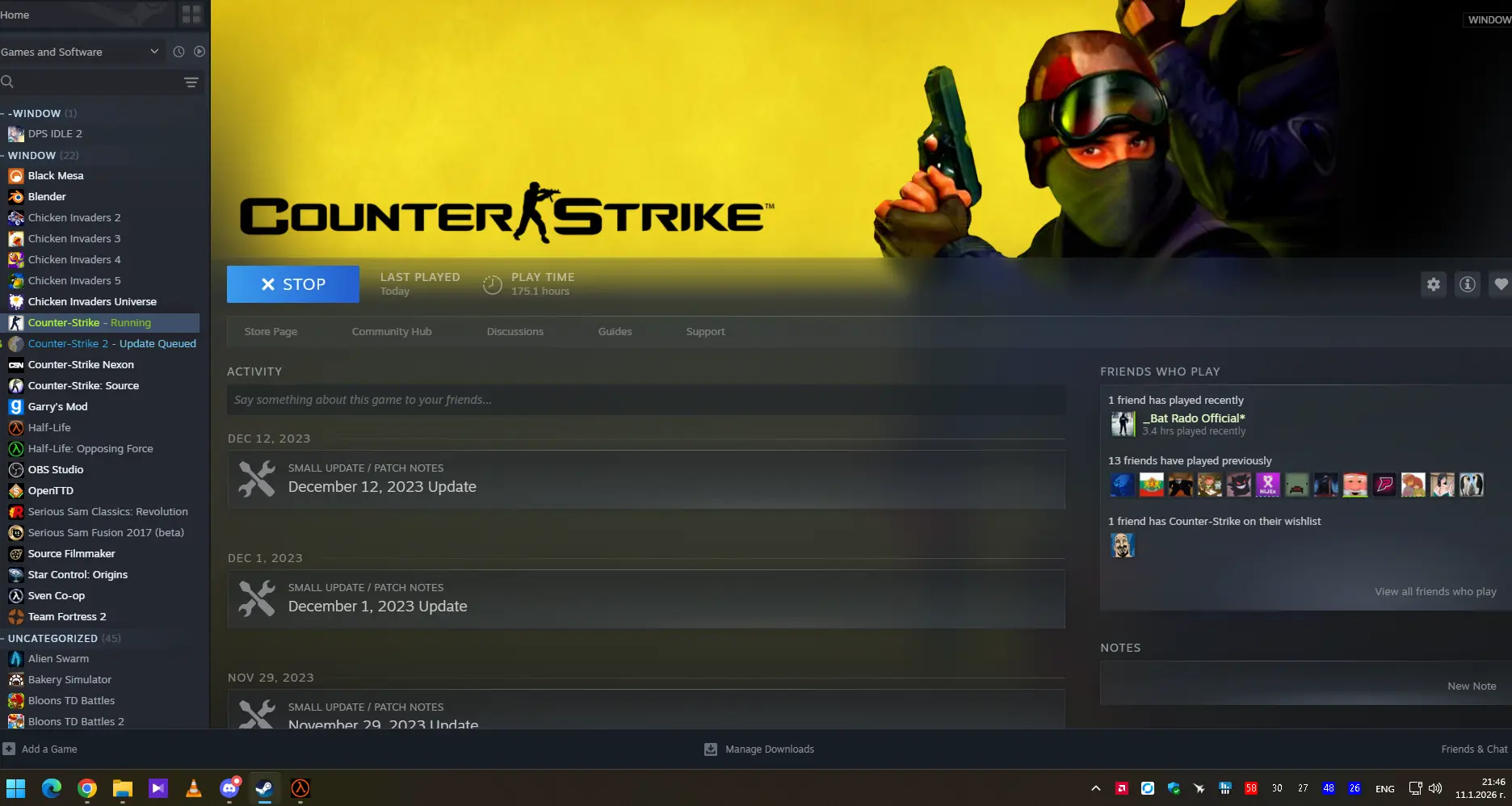The width and height of the screenshot is (1512, 806).
Task: Expand the system tray hidden icons chevron
Action: pos(1096,788)
